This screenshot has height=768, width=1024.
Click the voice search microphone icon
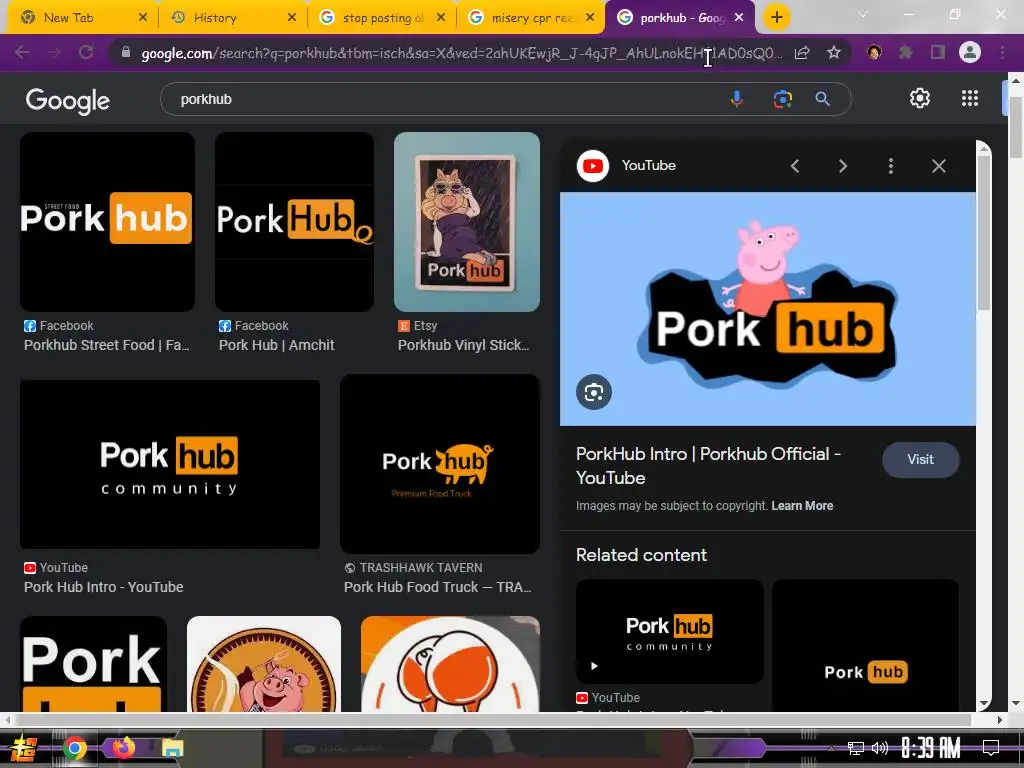[737, 99]
